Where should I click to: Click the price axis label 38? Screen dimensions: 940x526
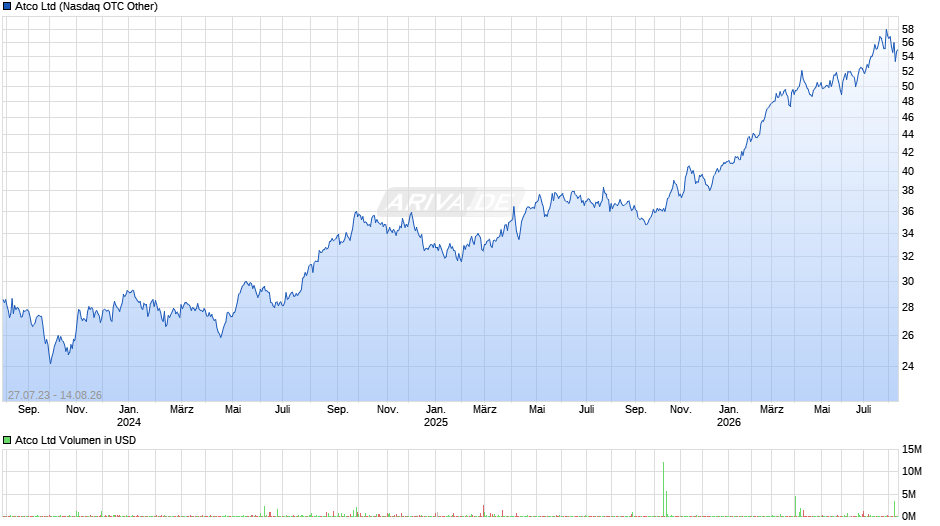908,191
